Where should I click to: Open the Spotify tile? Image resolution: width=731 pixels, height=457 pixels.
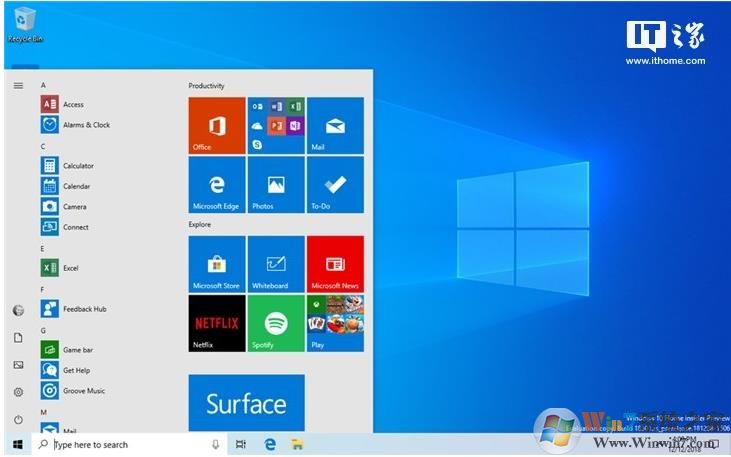click(276, 323)
